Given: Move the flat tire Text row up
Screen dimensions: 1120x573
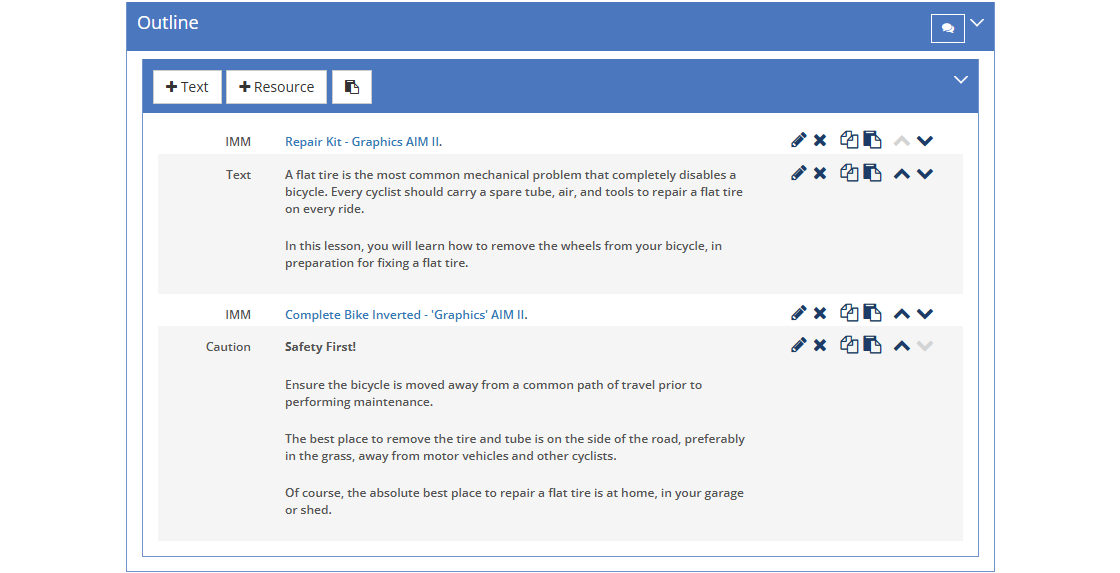Looking at the screenshot, I should pos(902,174).
